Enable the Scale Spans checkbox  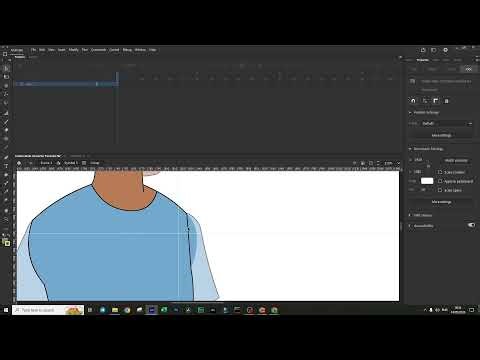[x=440, y=190]
